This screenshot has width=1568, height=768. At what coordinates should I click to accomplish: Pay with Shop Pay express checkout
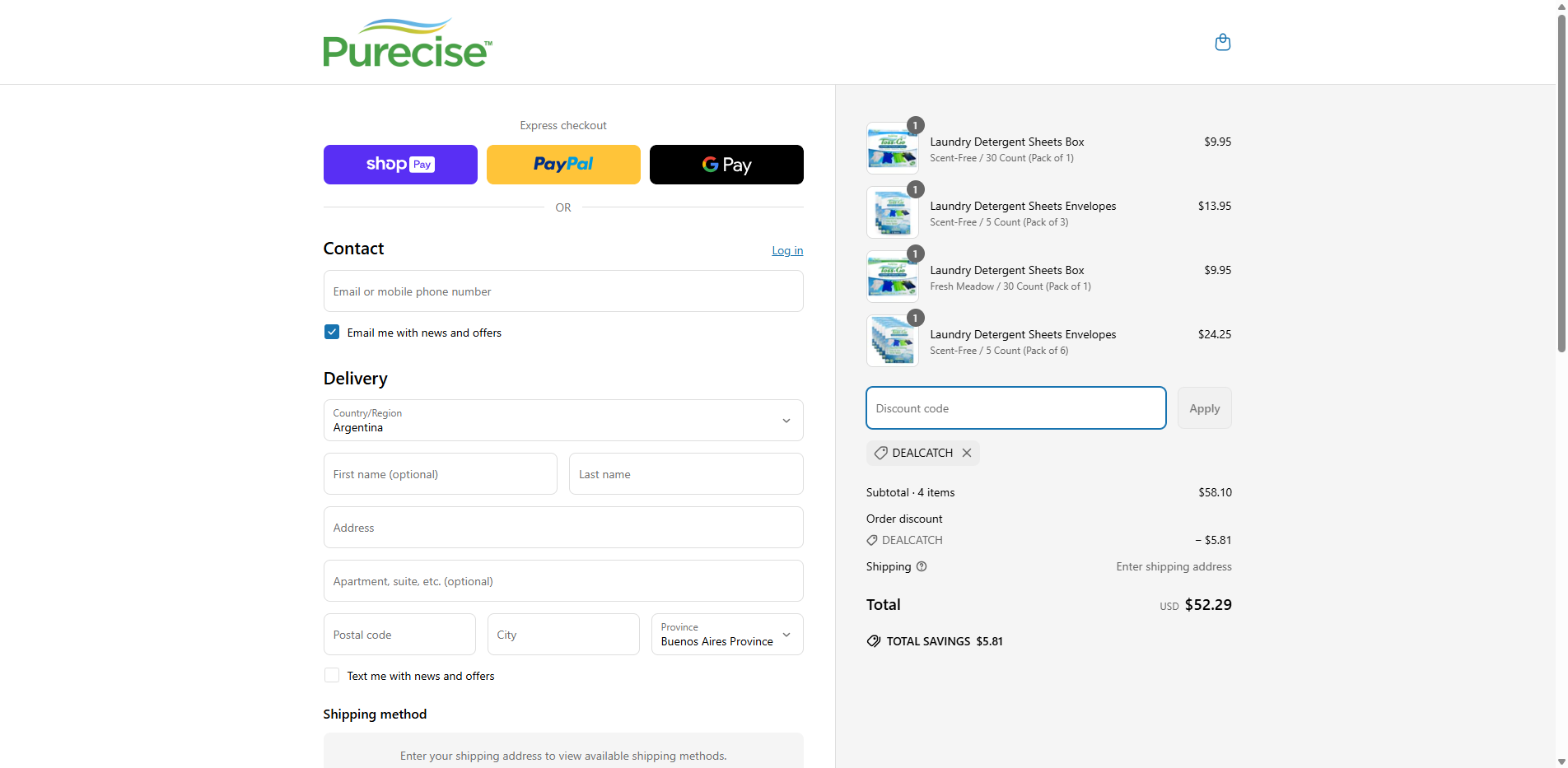pos(400,165)
